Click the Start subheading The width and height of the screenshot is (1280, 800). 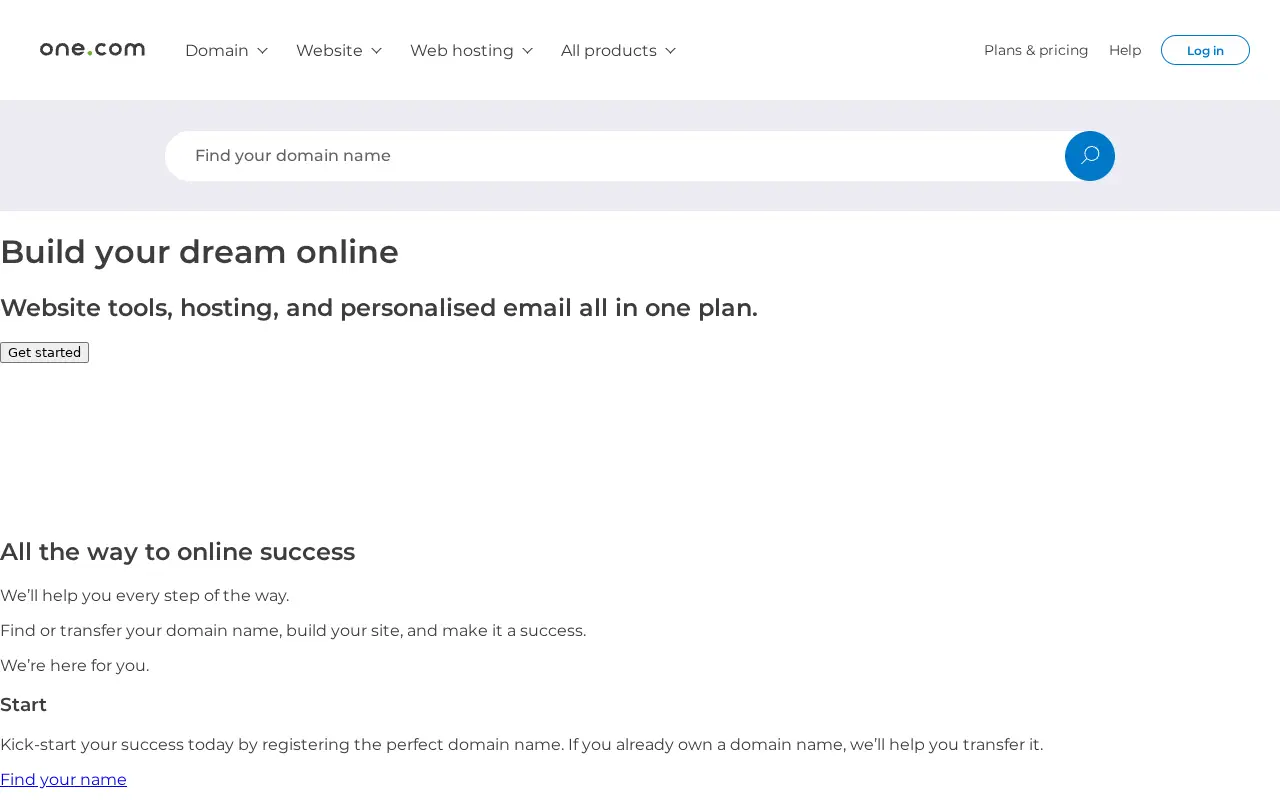point(23,705)
